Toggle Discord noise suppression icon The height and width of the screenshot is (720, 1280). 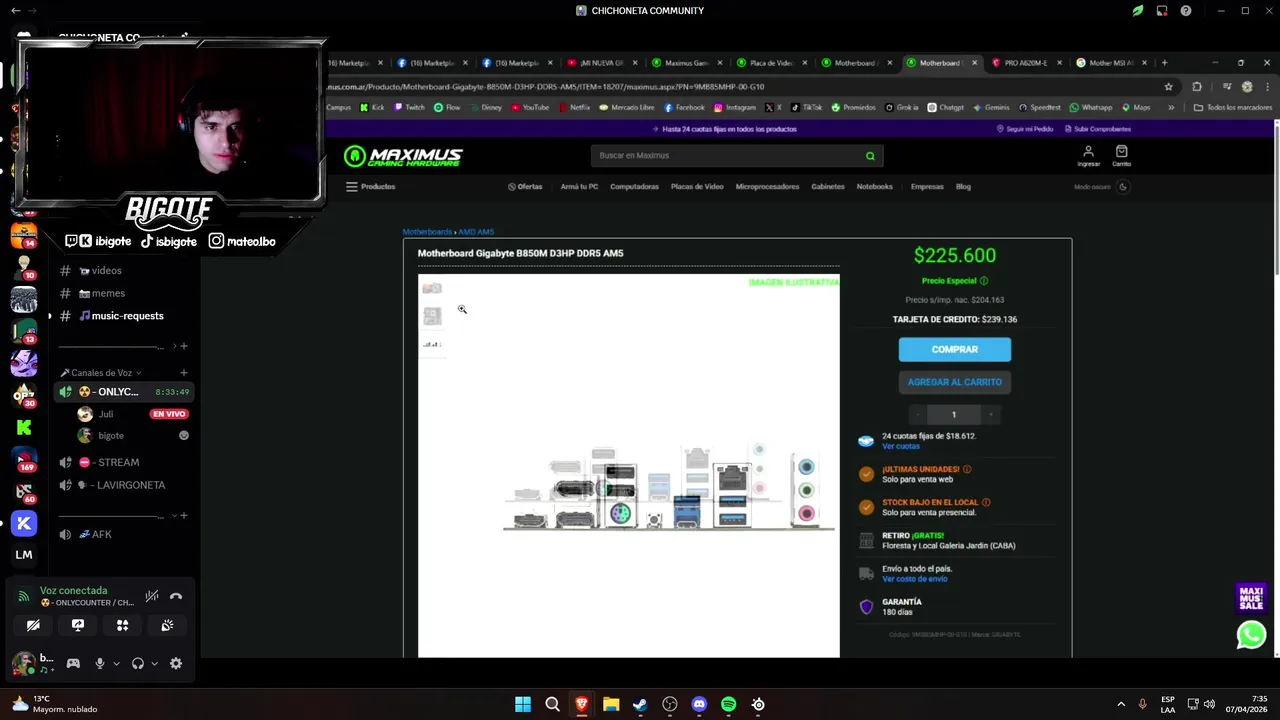(x=152, y=596)
